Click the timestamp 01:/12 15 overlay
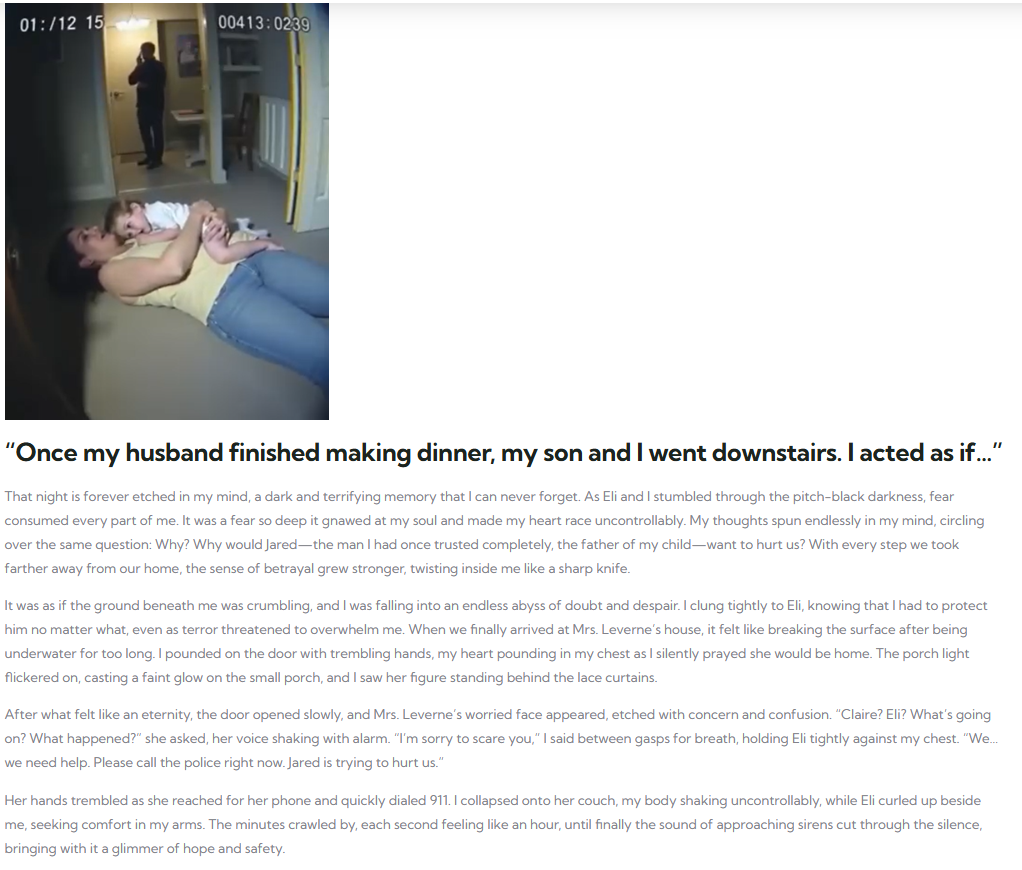1022x870 pixels. pyautogui.click(x=62, y=23)
